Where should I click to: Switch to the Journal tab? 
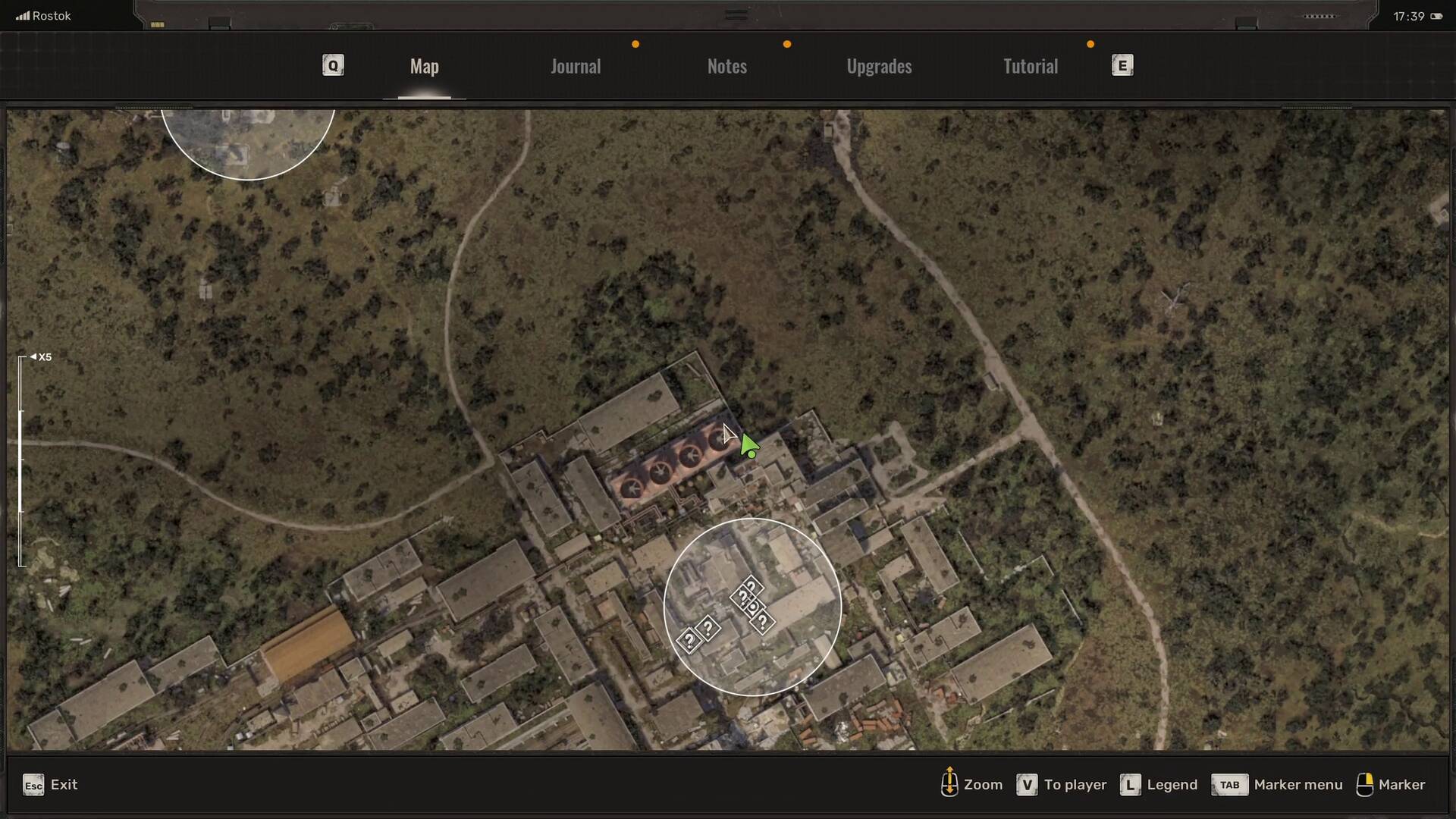tap(576, 67)
